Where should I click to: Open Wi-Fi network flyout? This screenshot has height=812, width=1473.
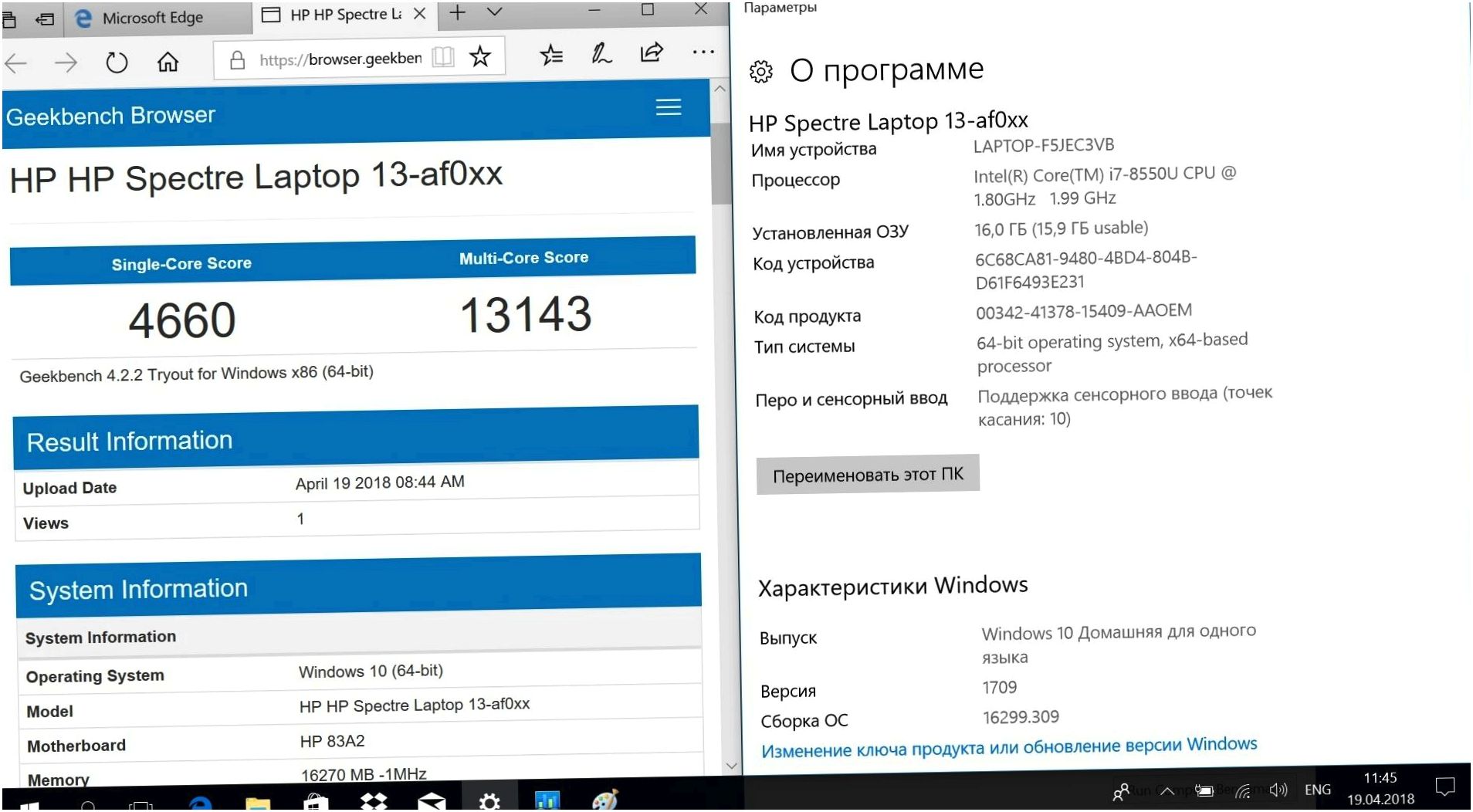click(1242, 790)
